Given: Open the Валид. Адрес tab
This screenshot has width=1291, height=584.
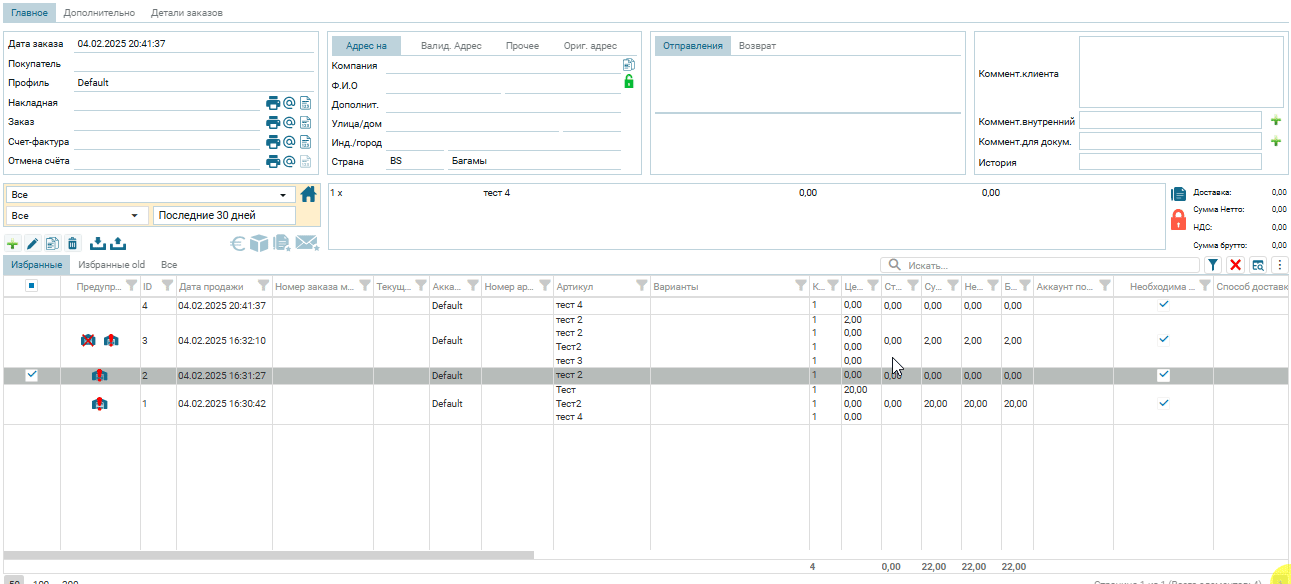Looking at the screenshot, I should (x=451, y=46).
